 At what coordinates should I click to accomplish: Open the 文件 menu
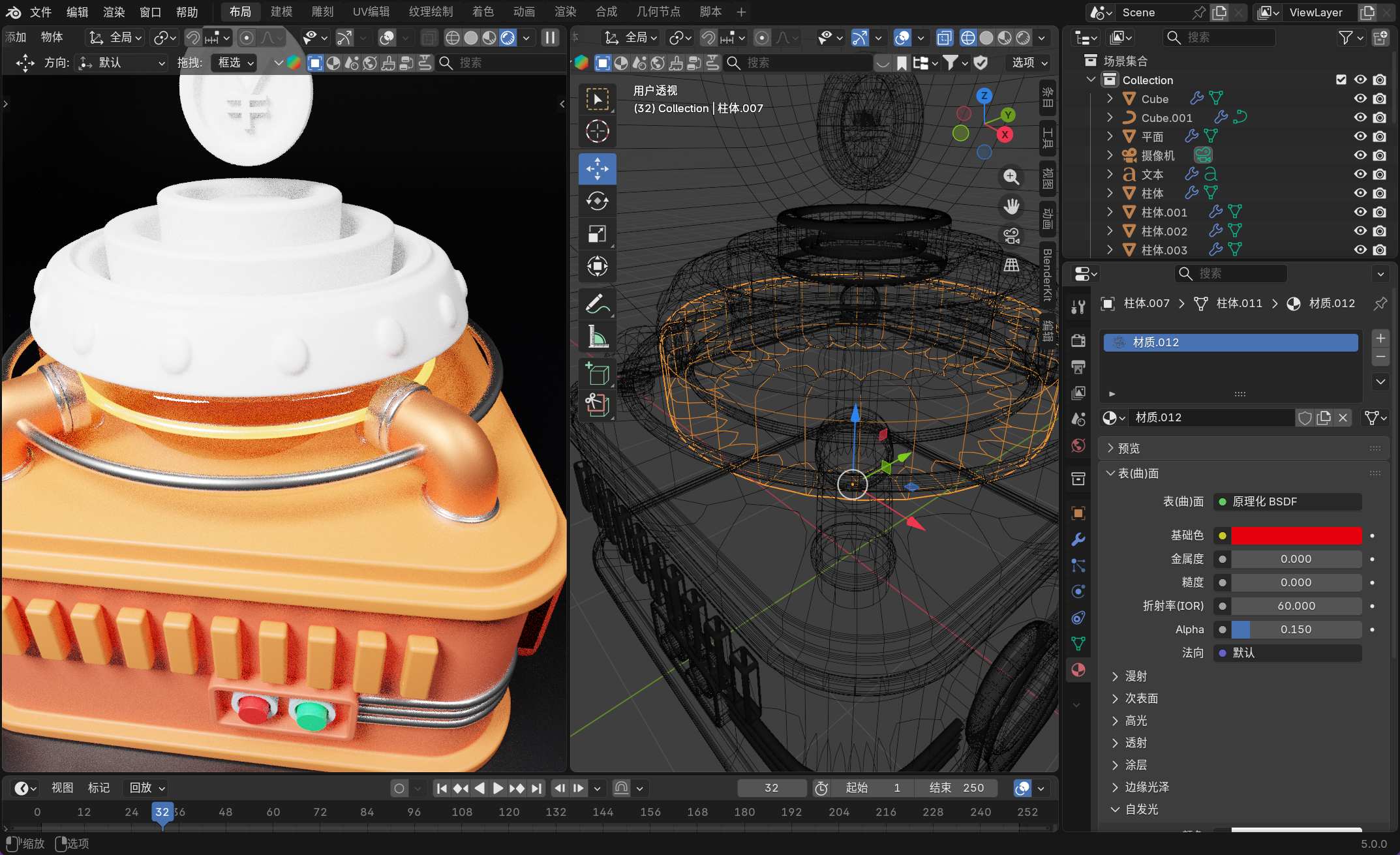[40, 12]
